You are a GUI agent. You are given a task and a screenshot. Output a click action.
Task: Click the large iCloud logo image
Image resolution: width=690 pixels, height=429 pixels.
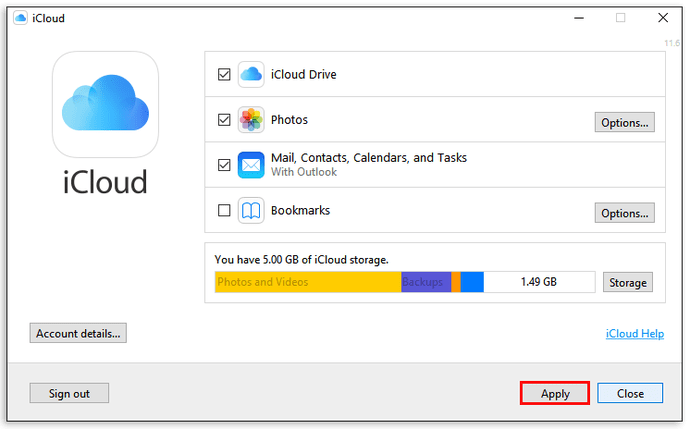105,105
